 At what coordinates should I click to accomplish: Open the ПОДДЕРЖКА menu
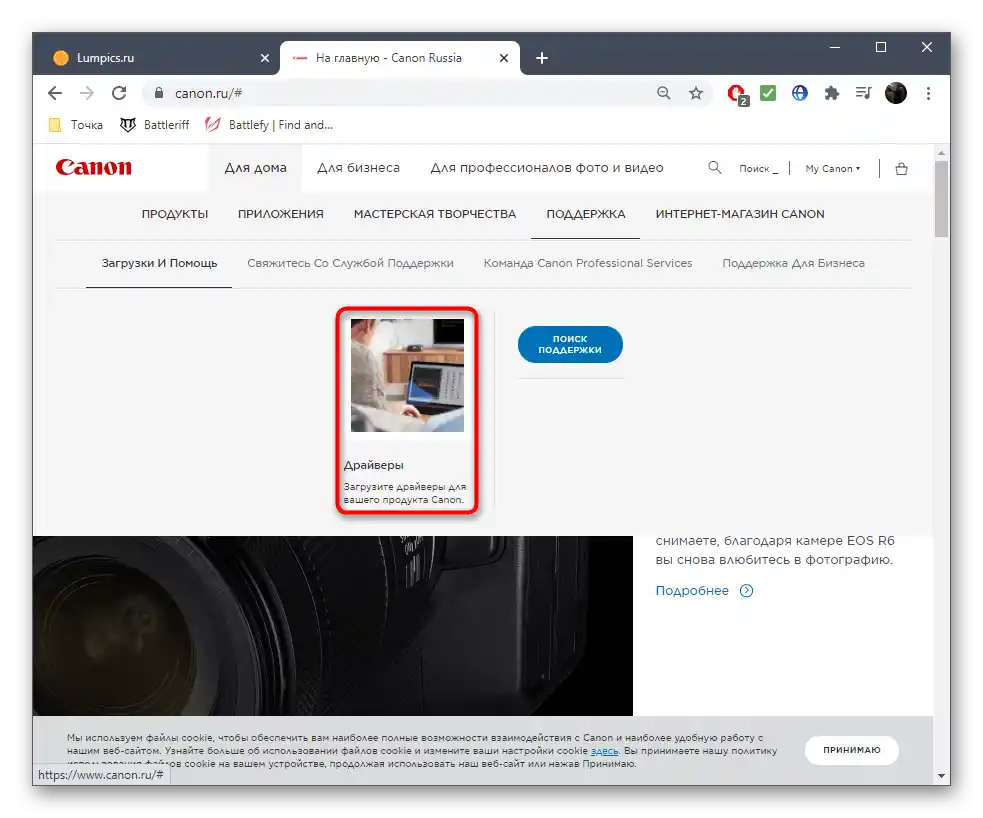(586, 214)
